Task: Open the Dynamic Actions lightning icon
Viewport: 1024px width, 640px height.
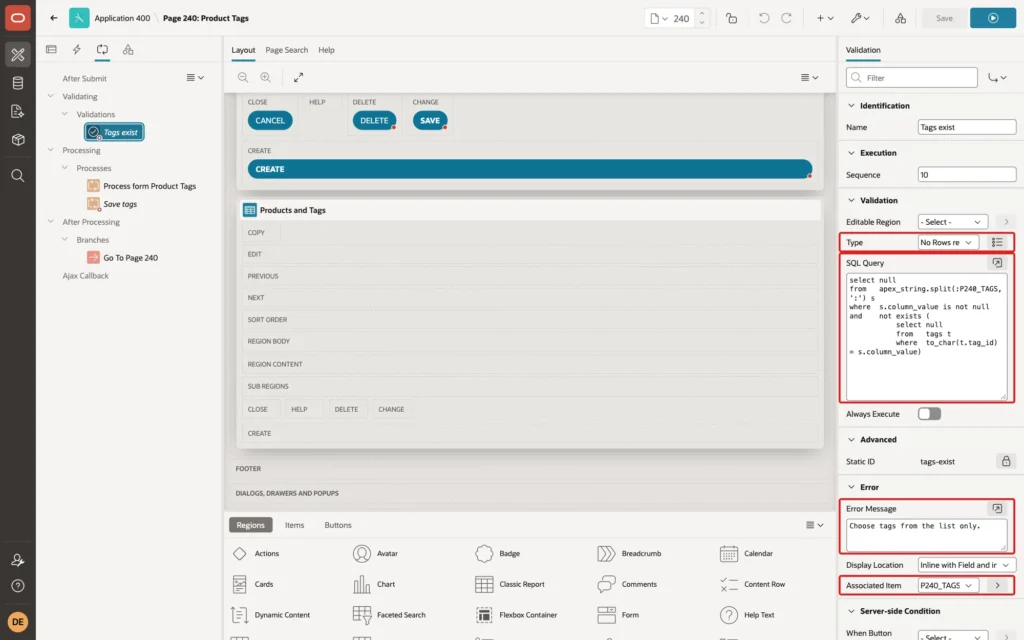Action: click(x=76, y=50)
